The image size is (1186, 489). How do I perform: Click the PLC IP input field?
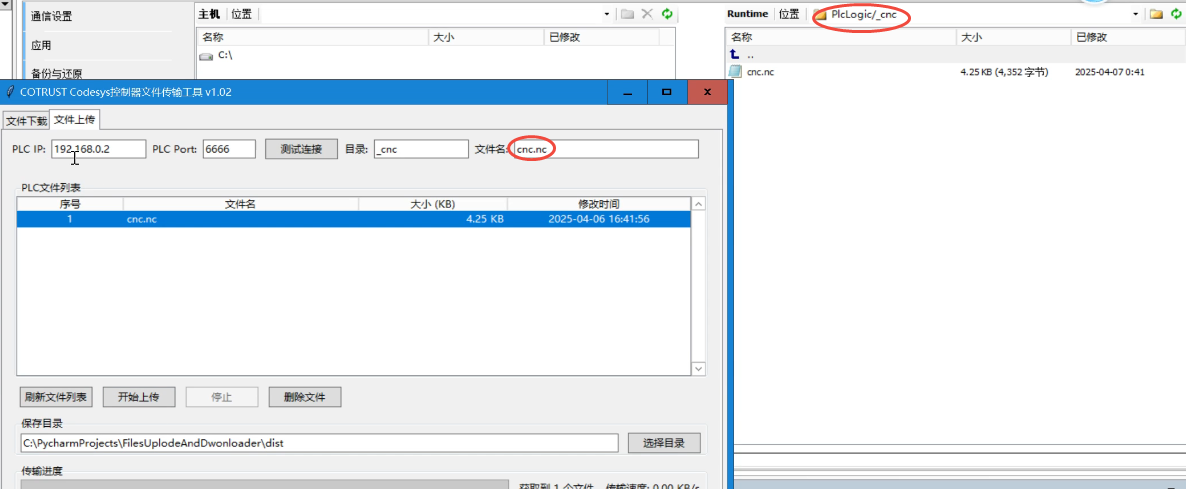(98, 149)
